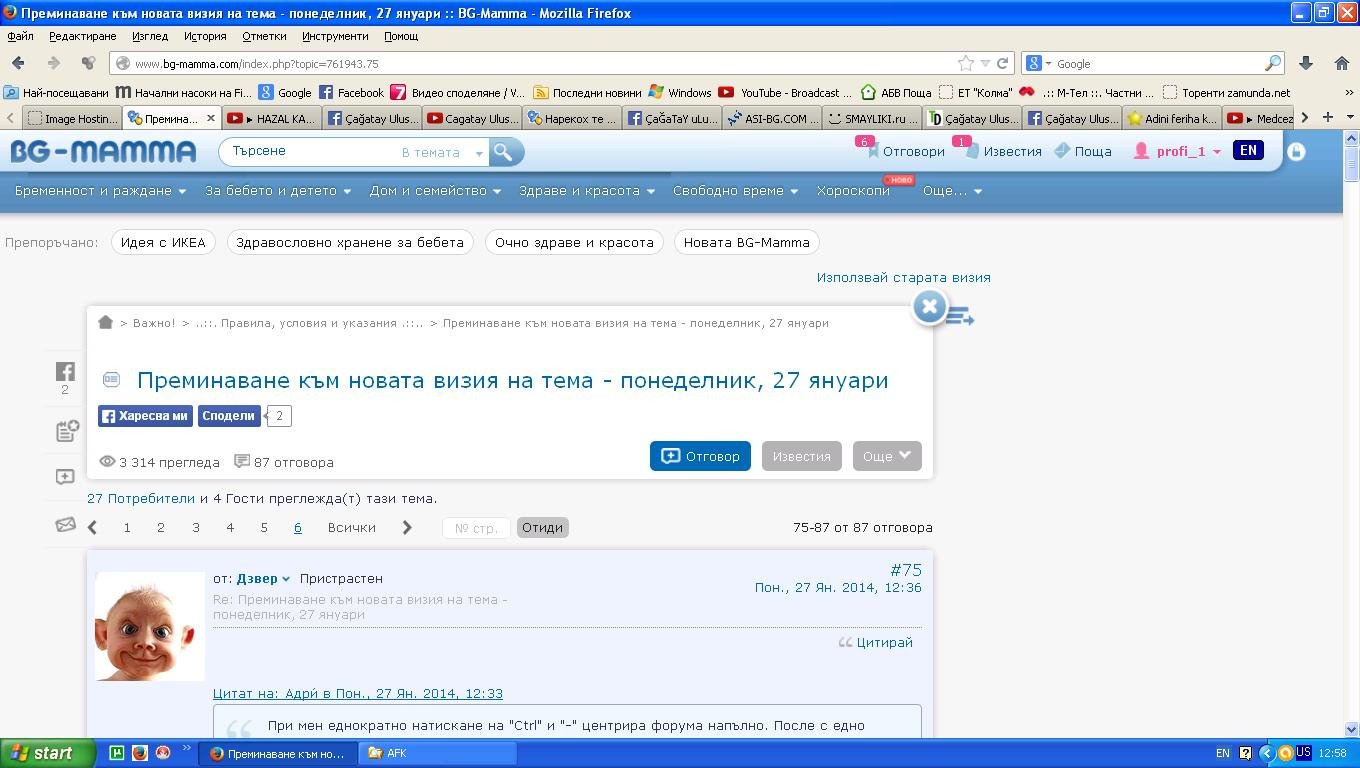Click the home icon in breadcrumb
Screen dimensions: 1360x768
[106, 322]
